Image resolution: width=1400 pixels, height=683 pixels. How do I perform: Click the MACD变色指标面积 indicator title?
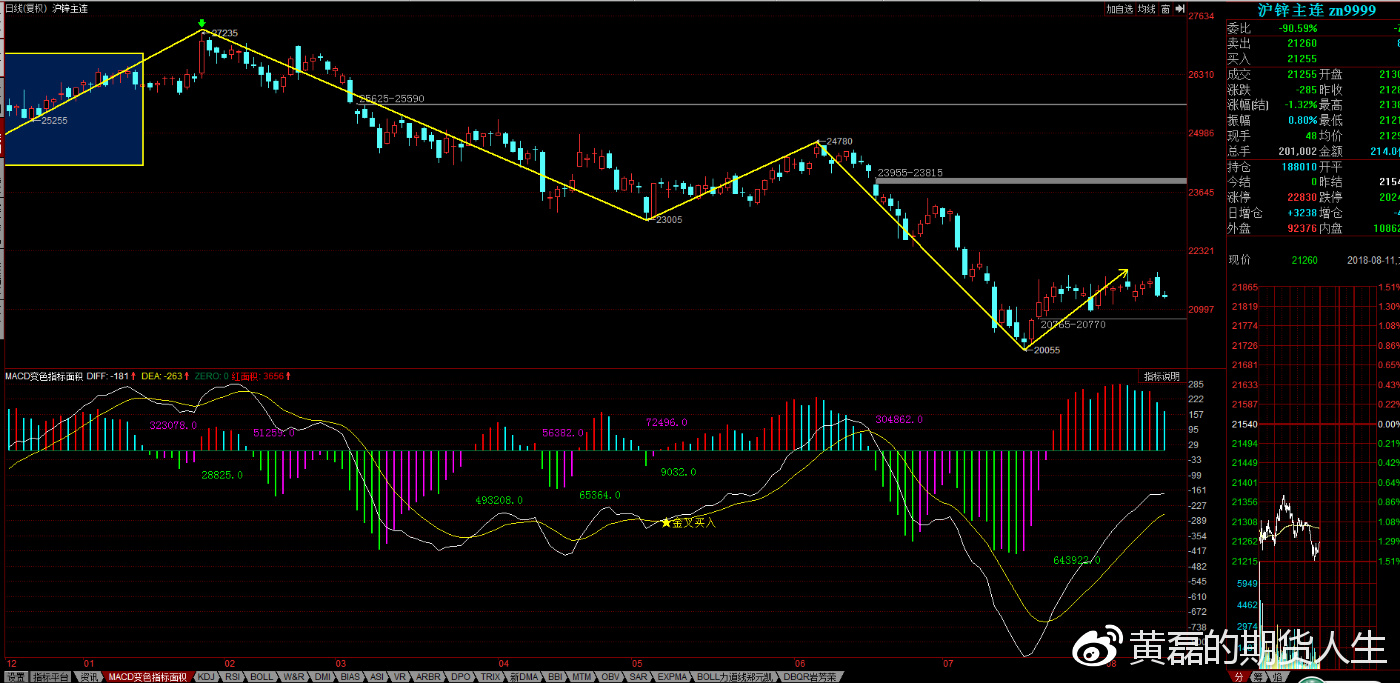click(42, 376)
